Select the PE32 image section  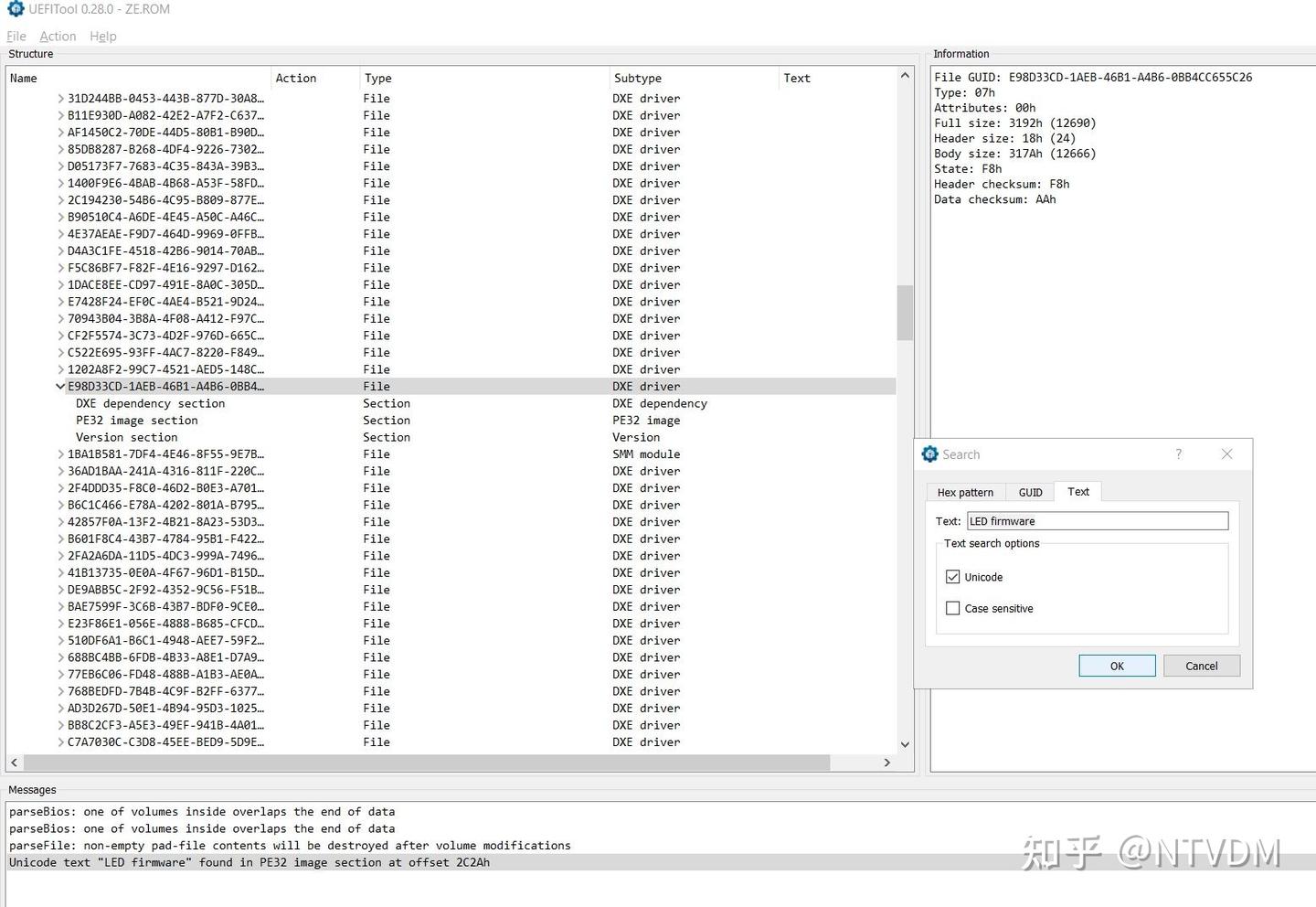137,420
